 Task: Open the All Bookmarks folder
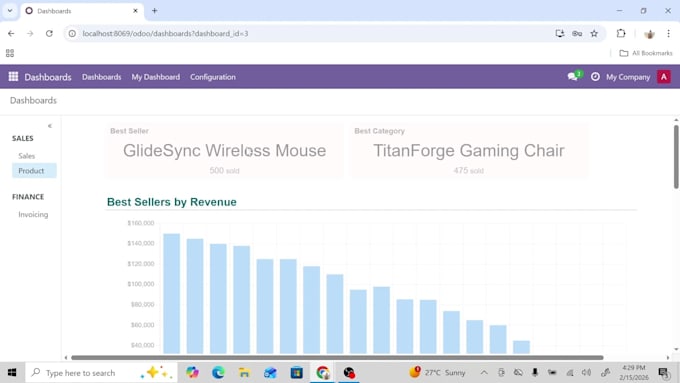[x=646, y=53]
